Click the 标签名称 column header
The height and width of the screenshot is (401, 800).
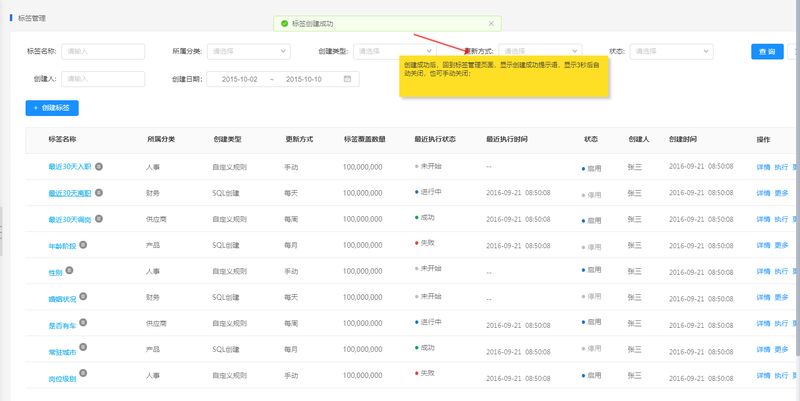tap(62, 139)
